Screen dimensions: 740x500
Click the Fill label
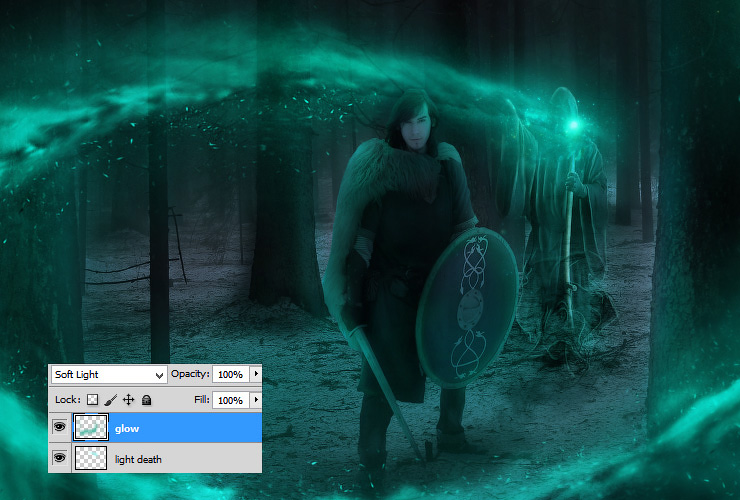tap(202, 400)
